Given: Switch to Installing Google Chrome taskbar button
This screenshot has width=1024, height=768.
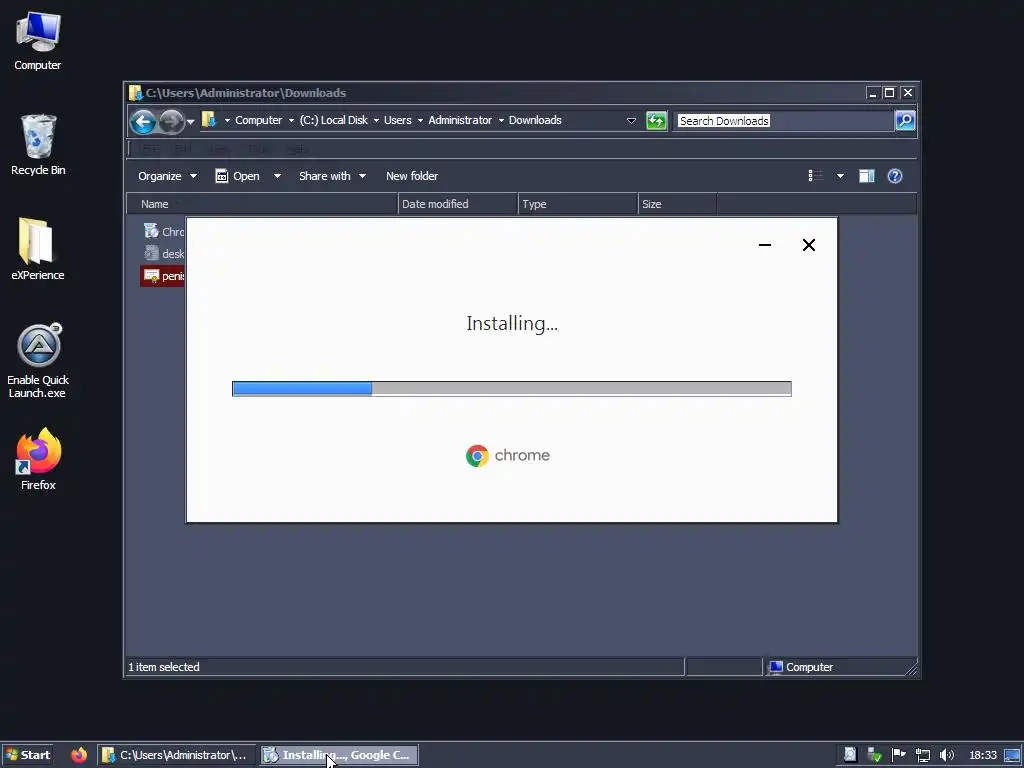Looking at the screenshot, I should (x=339, y=755).
